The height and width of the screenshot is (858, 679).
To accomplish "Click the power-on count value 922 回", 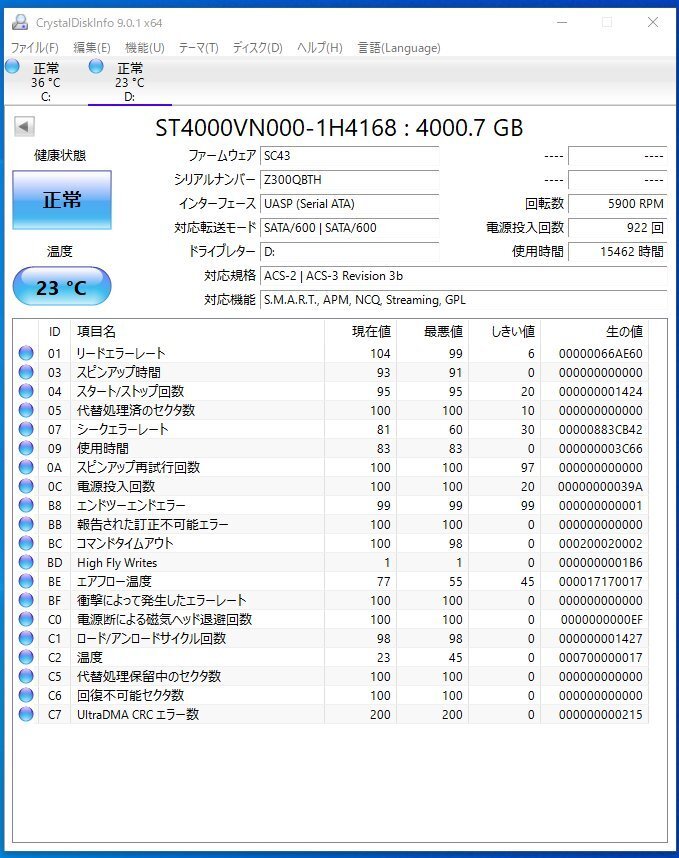I will click(x=618, y=228).
